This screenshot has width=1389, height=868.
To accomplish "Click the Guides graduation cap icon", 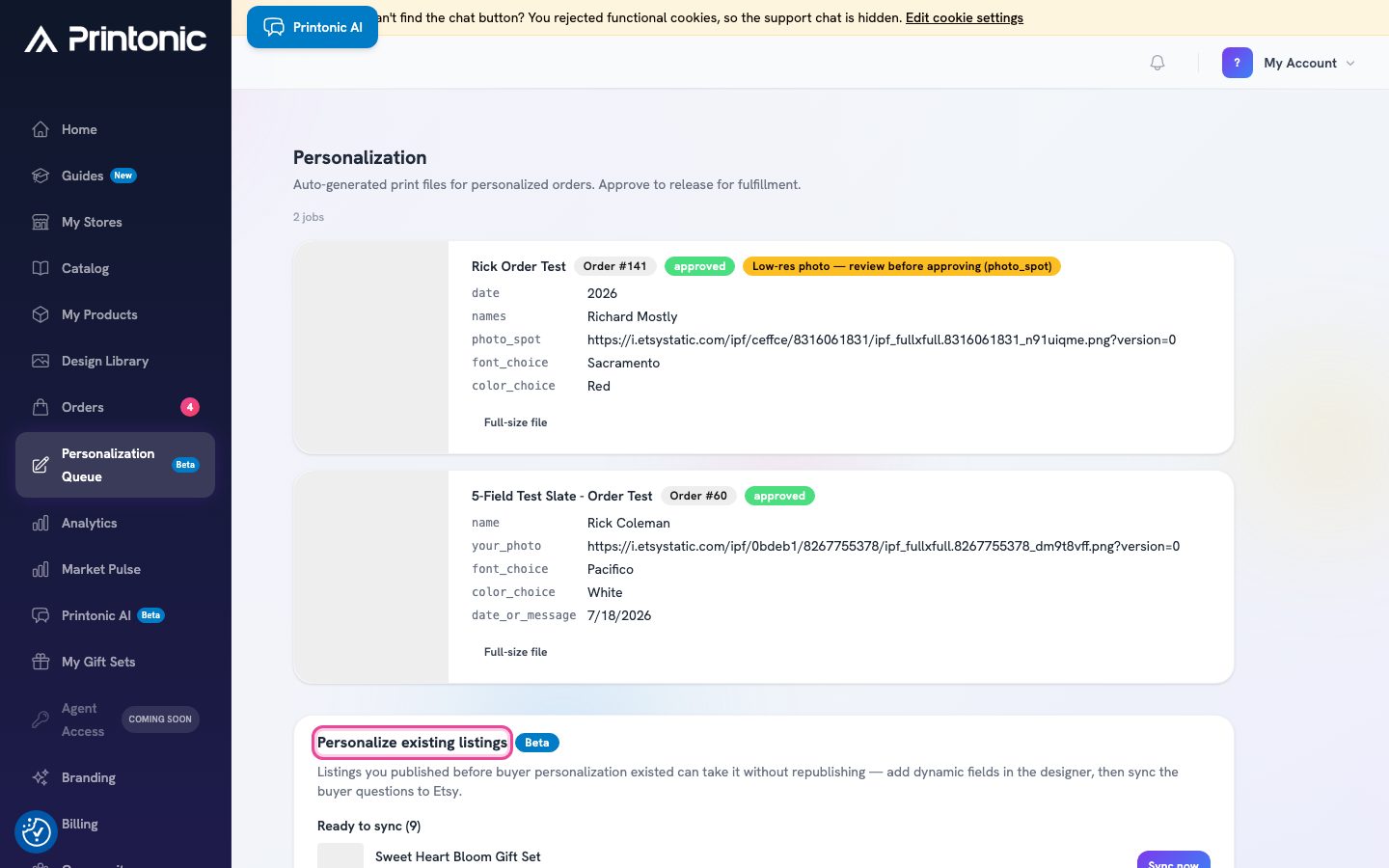I will (41, 176).
